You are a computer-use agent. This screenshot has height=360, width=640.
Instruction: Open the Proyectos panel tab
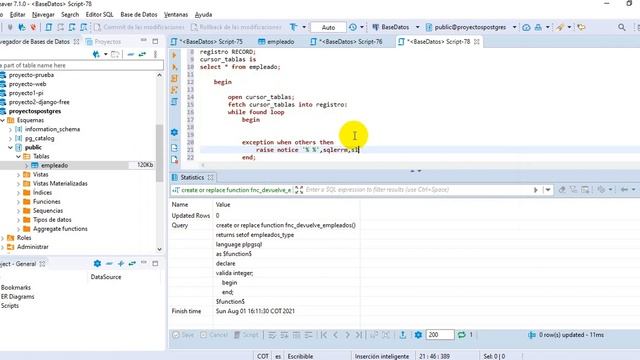(x=104, y=42)
